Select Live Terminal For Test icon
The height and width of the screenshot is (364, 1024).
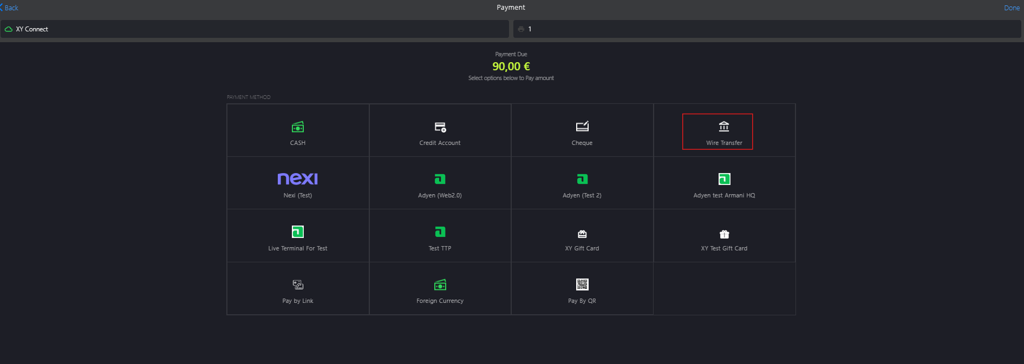pyautogui.click(x=298, y=231)
